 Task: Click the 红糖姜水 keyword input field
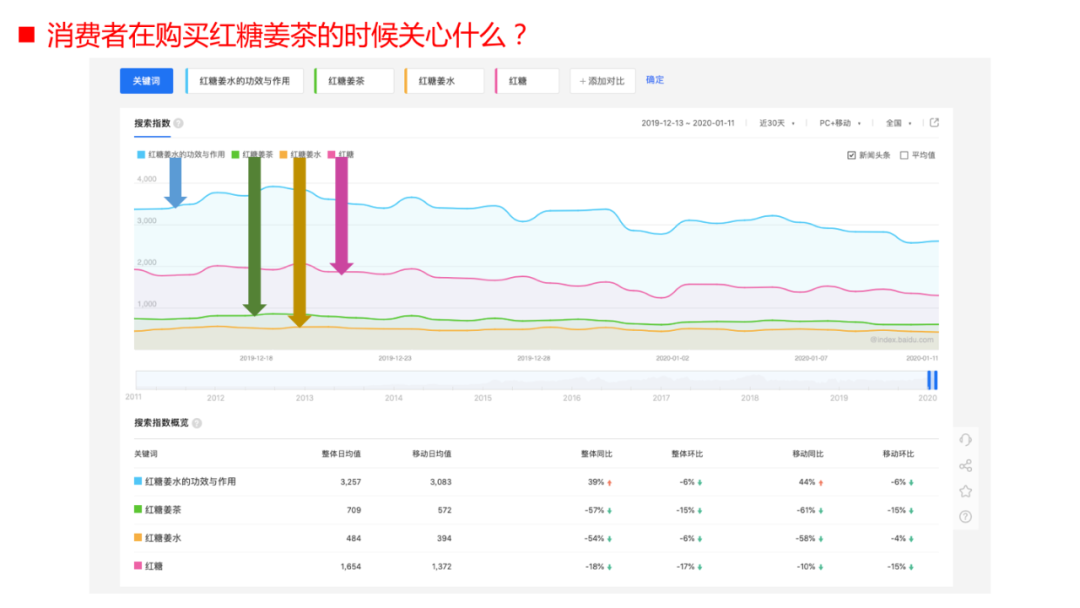pos(444,81)
